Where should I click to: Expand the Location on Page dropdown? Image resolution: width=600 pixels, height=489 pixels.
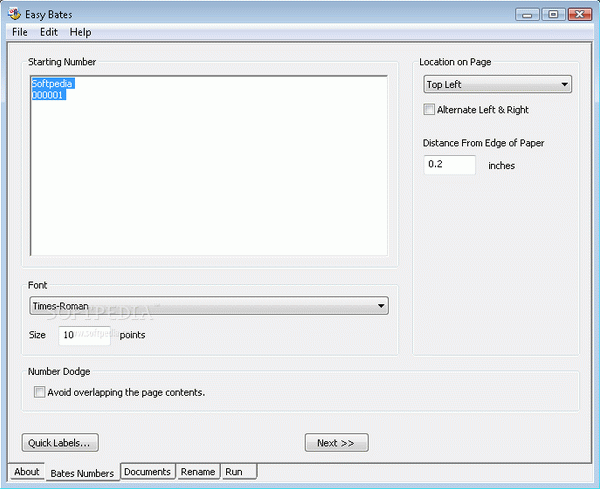coord(497,85)
